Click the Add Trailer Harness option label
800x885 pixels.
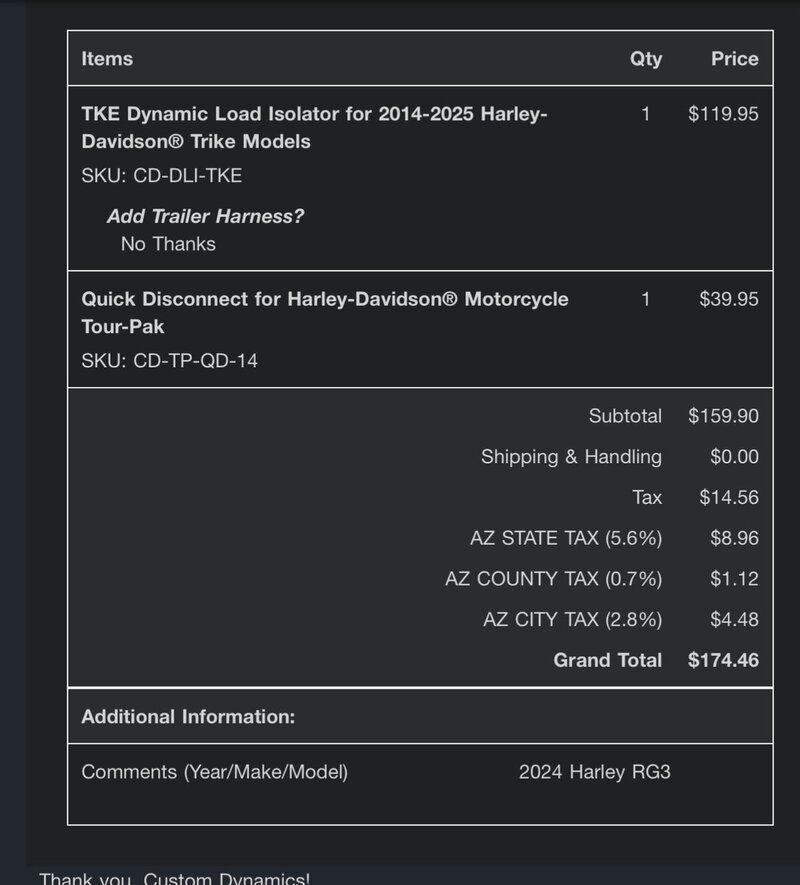205,216
